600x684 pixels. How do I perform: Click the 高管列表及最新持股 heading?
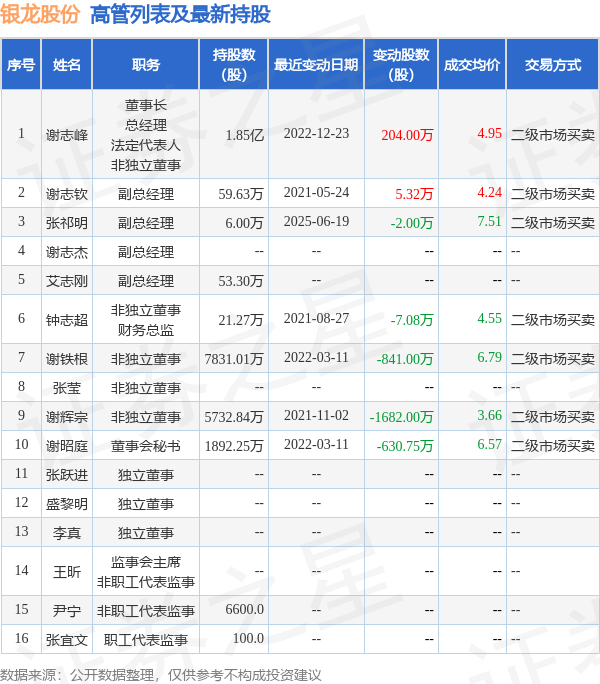[x=180, y=14]
